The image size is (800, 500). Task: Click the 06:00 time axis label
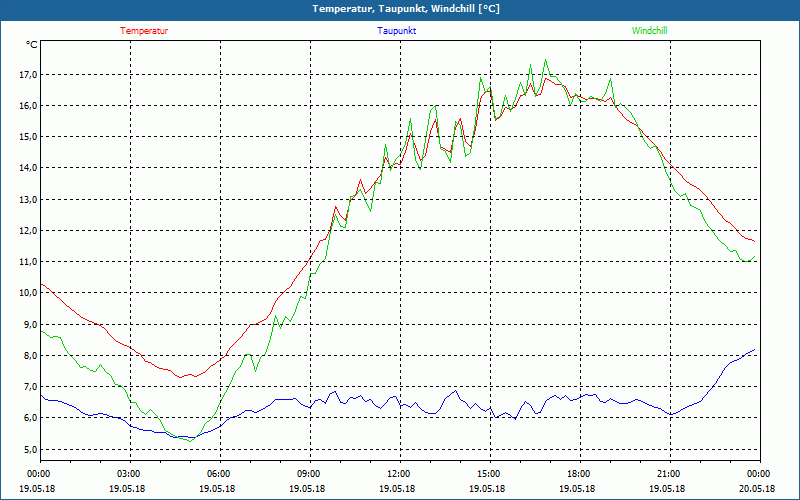[x=220, y=474]
